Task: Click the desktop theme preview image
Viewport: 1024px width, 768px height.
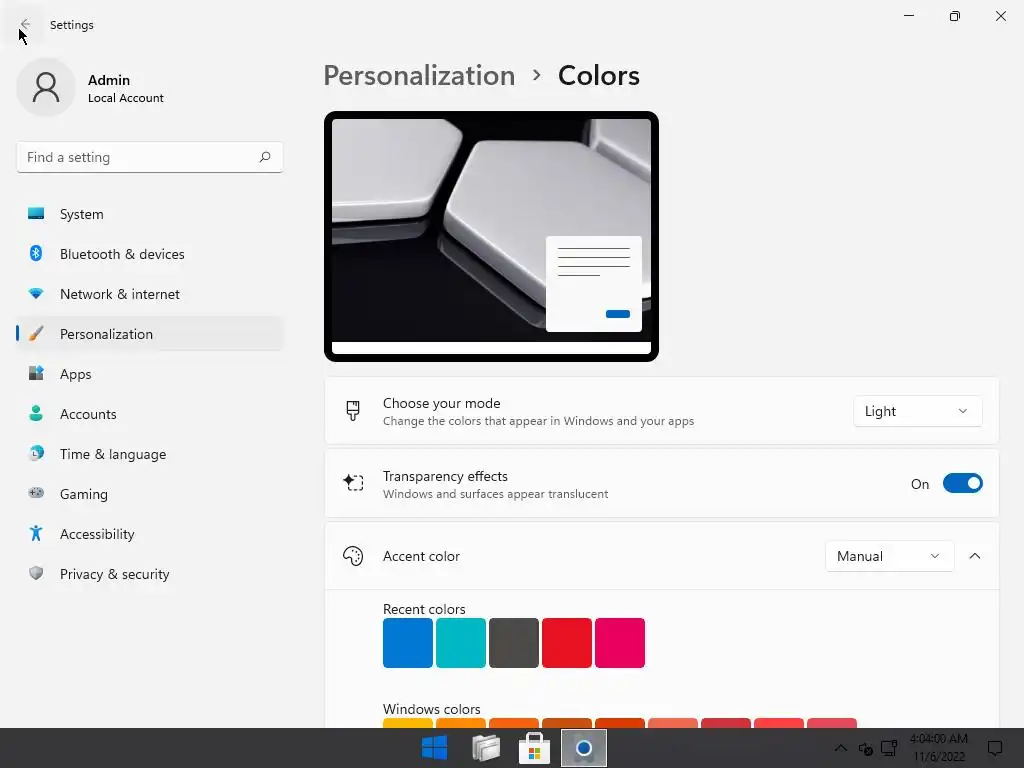Action: 491,236
